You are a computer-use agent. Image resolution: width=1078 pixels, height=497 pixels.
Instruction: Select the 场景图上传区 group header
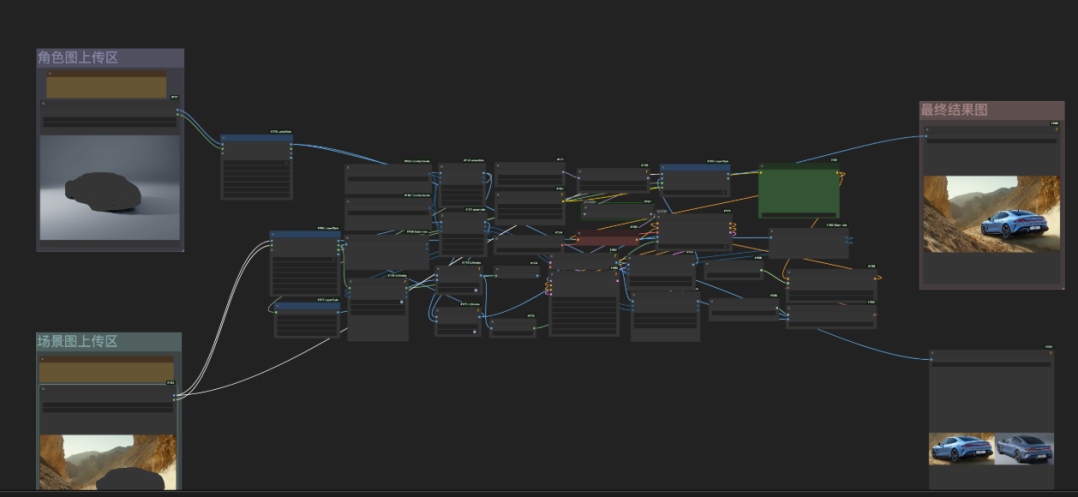tap(78, 342)
